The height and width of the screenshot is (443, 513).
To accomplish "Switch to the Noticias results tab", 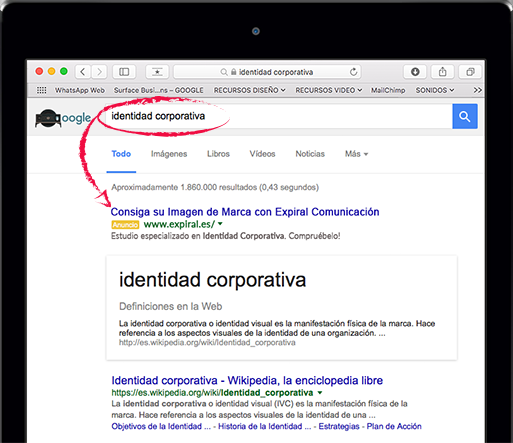I will (x=310, y=154).
